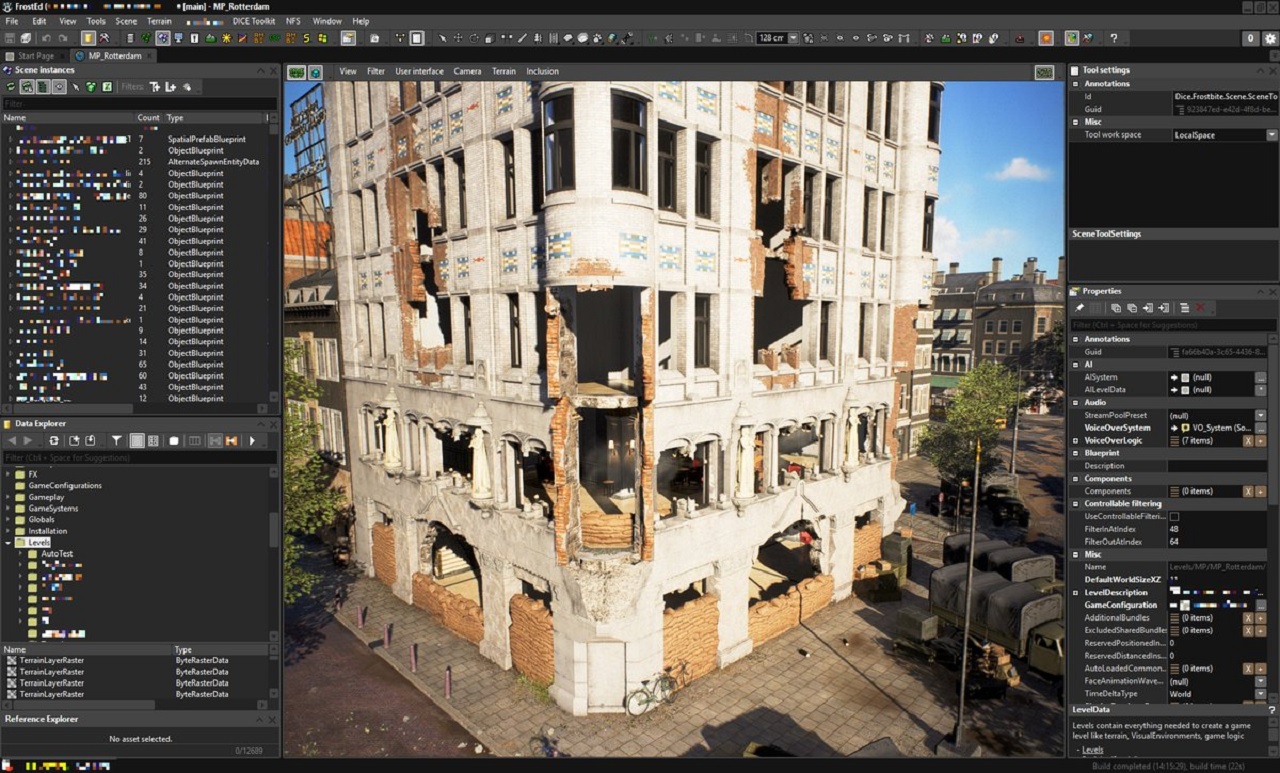The height and width of the screenshot is (773, 1280).
Task: Click the hammer-and-wrench build tools icon
Action: click(x=104, y=38)
